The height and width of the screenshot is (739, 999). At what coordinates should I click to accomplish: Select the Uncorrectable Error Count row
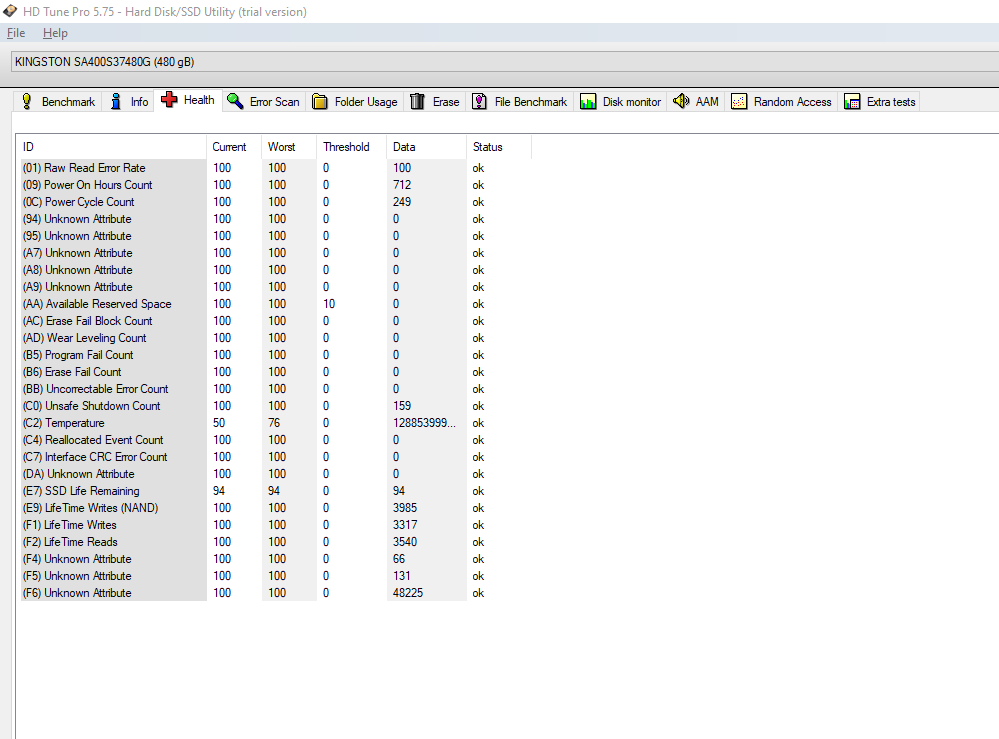[x=275, y=389]
